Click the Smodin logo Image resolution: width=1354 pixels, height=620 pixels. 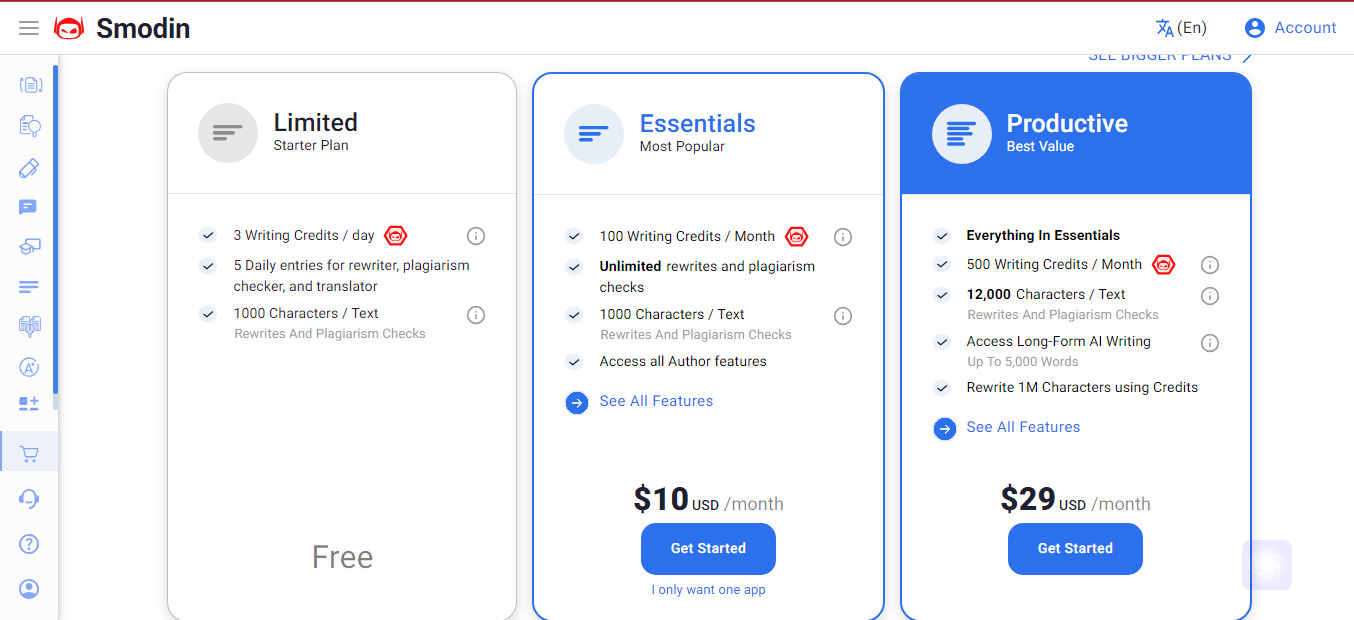tap(122, 28)
